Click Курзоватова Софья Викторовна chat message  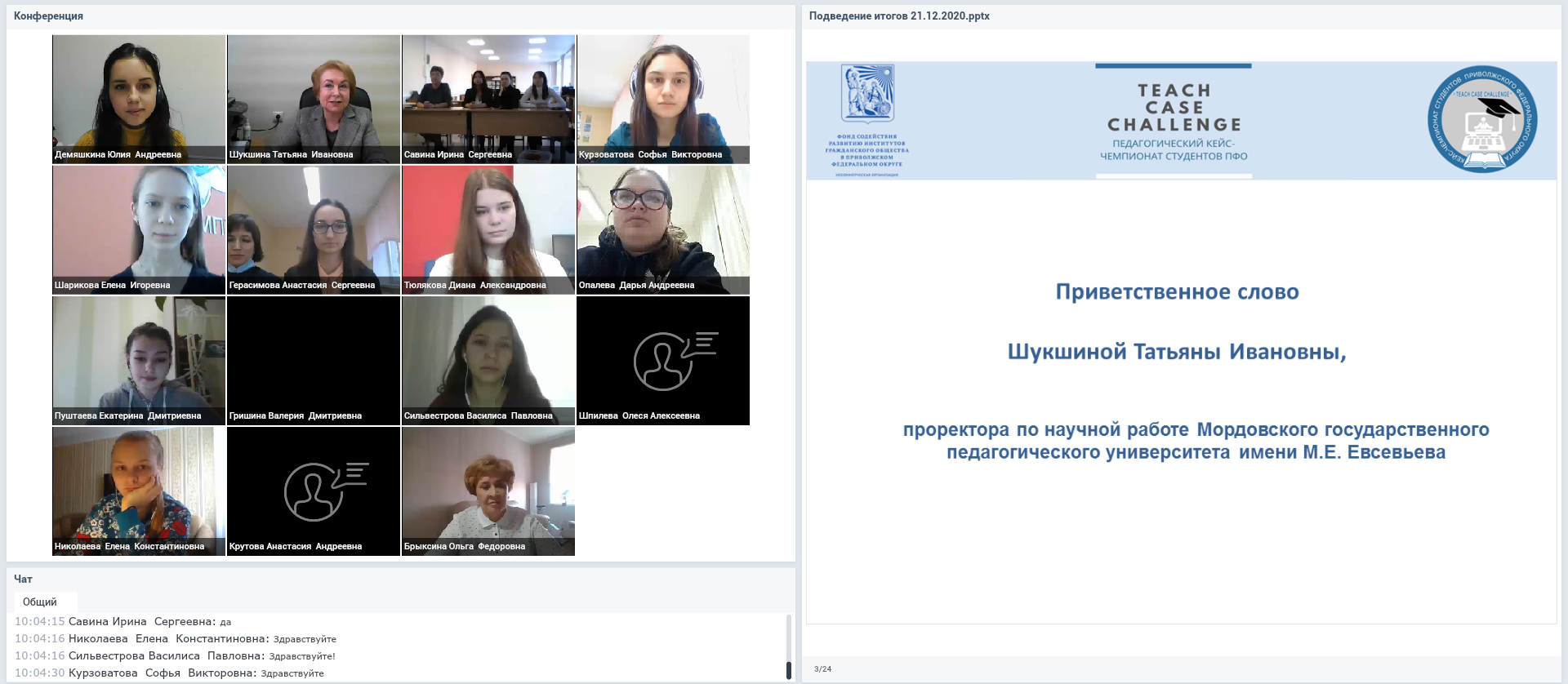169,673
